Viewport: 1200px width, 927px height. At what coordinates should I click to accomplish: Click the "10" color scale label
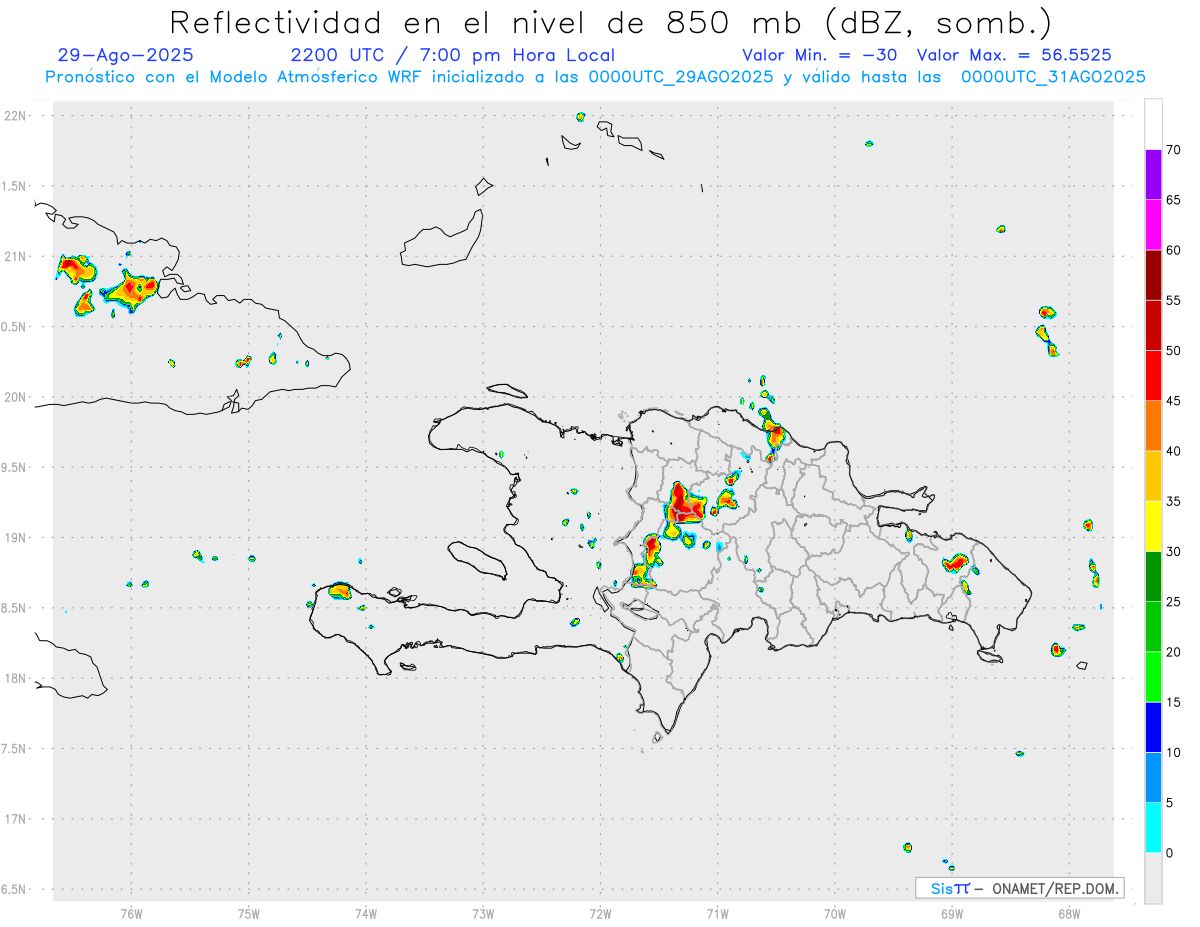(1173, 752)
